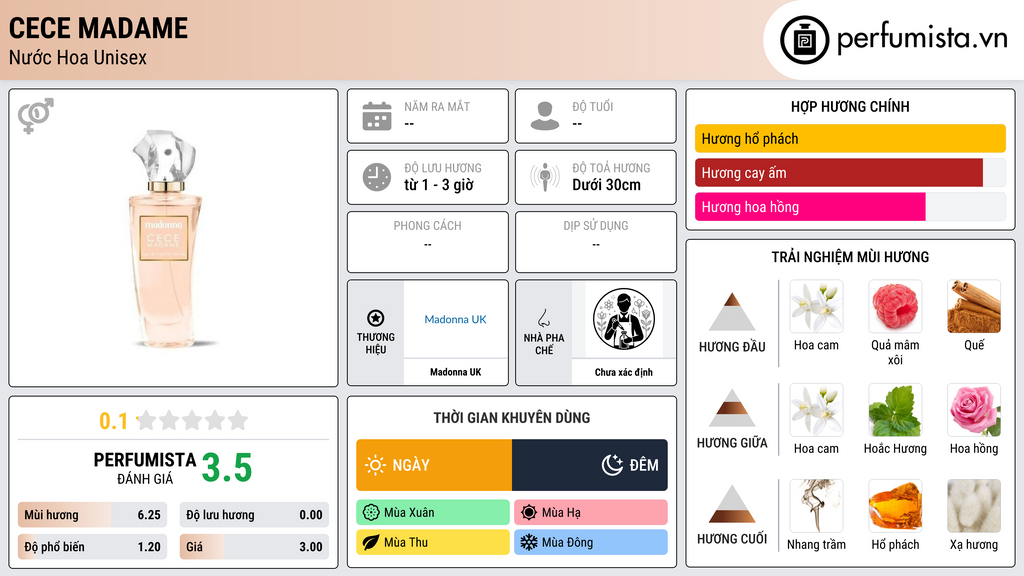This screenshot has height=576, width=1024.
Task: Click the CECE MADAME title
Action: pos(99,28)
